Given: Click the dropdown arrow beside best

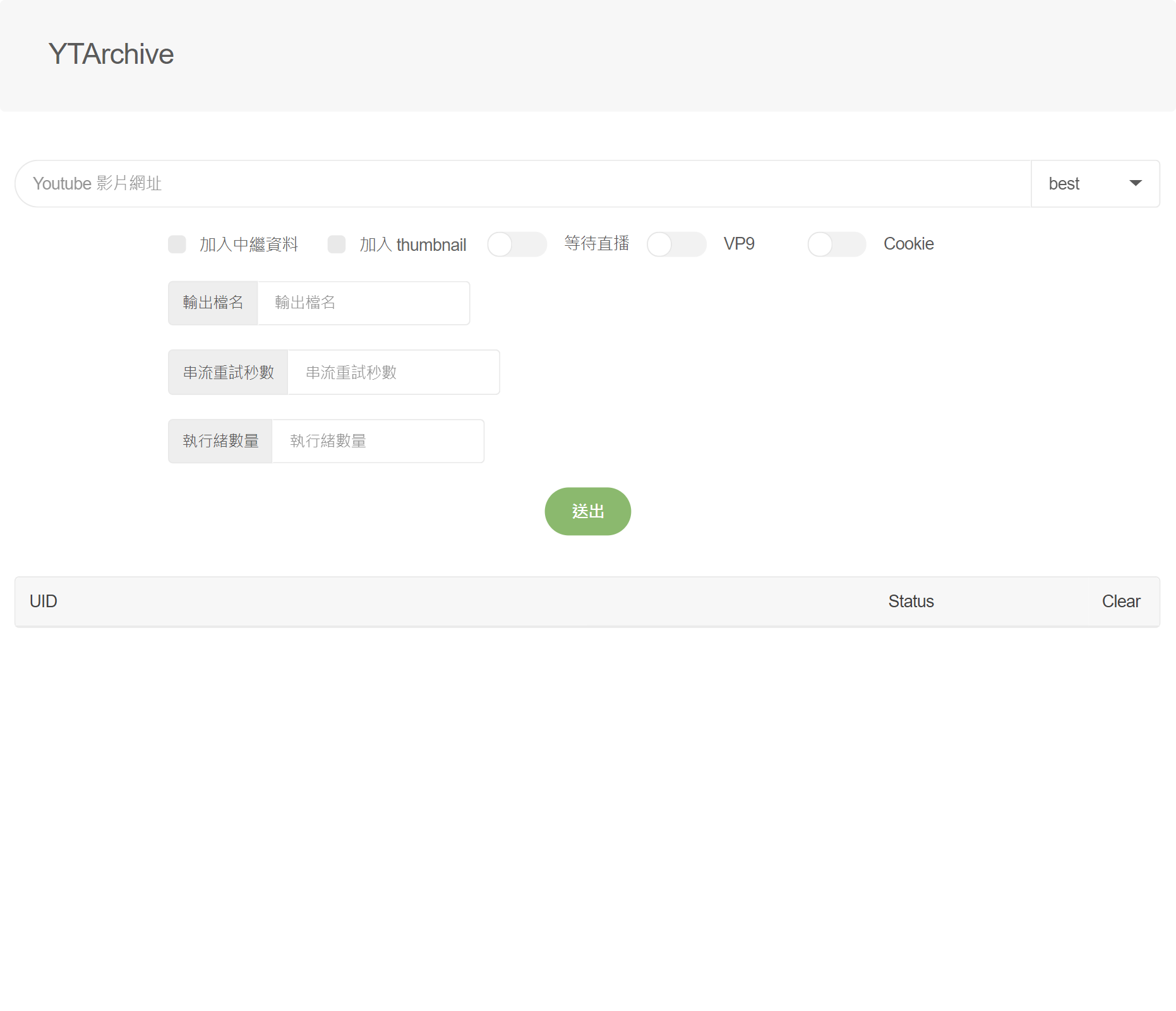Looking at the screenshot, I should (x=1135, y=184).
